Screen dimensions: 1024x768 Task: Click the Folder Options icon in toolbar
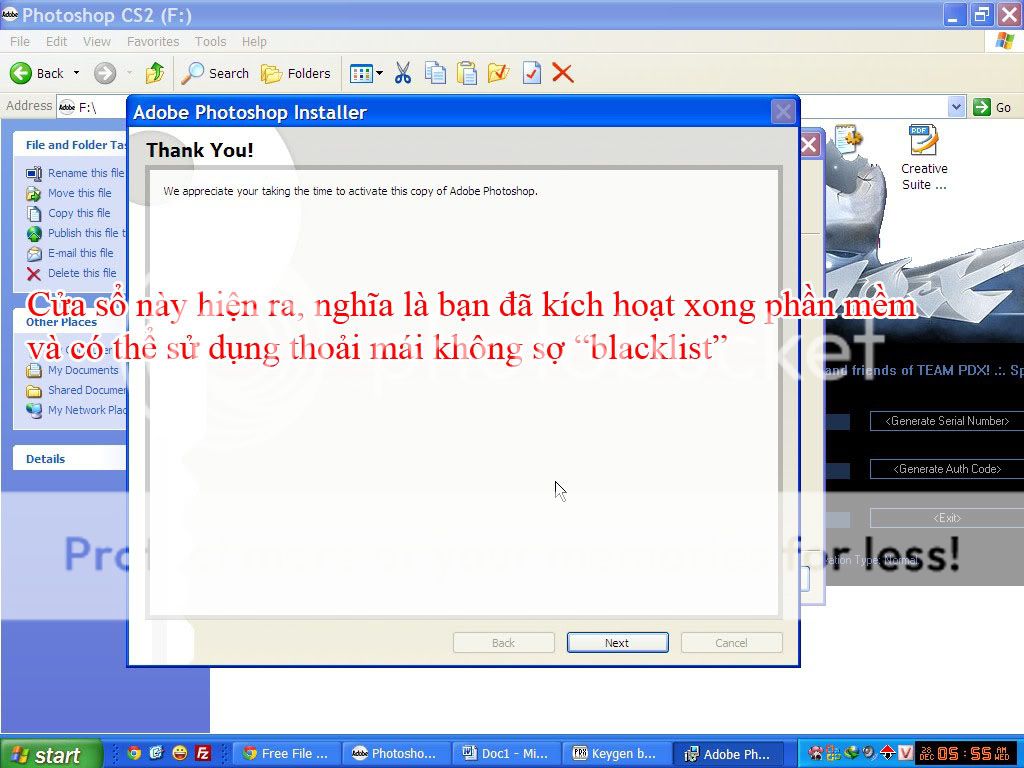click(x=498, y=73)
